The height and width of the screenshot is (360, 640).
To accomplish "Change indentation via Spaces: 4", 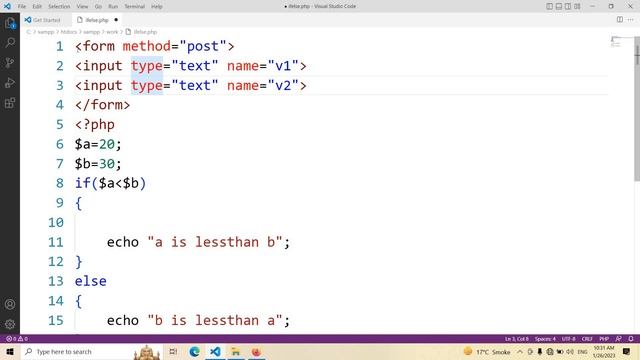I will 545,339.
